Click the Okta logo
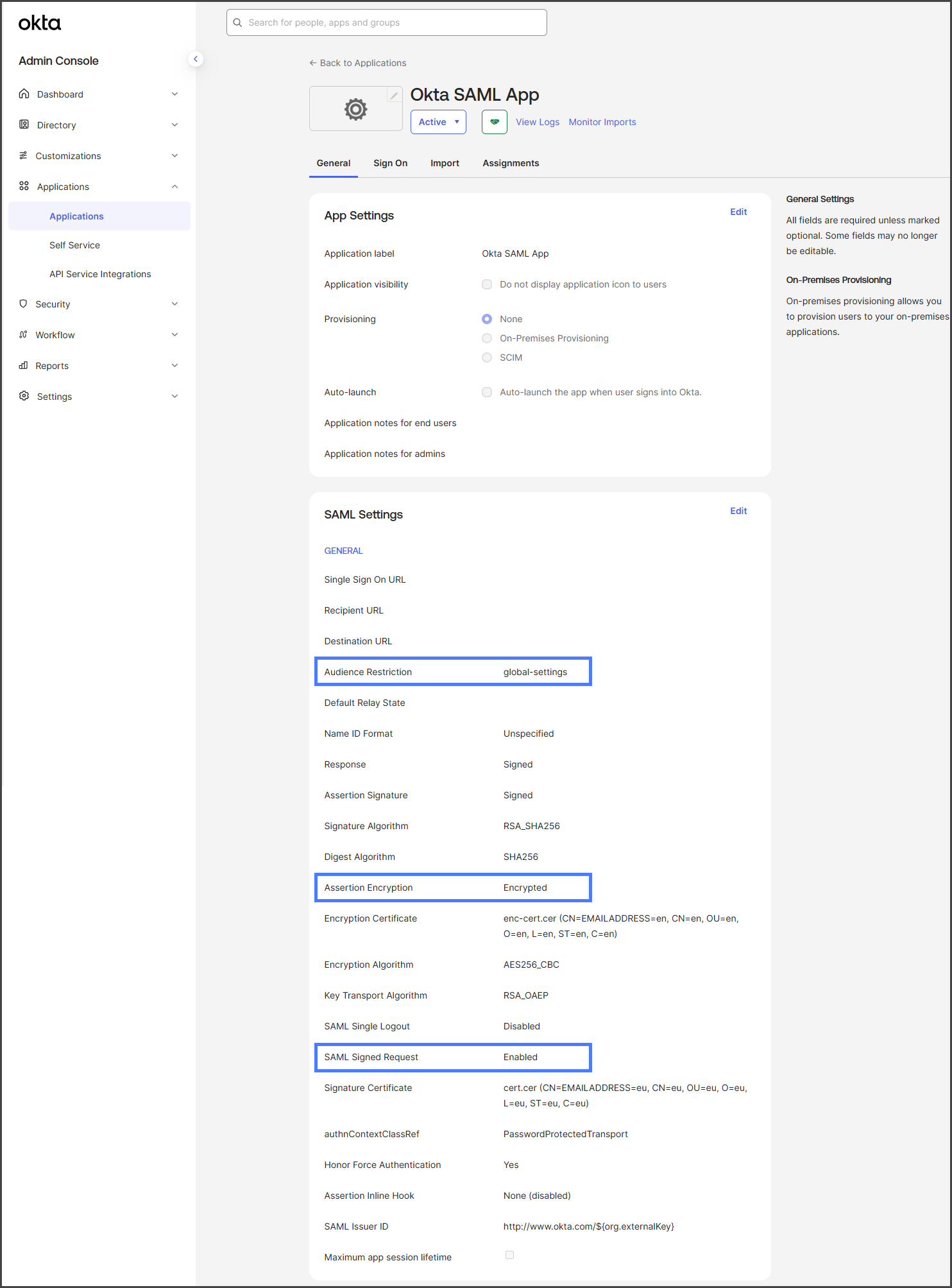Image resolution: width=952 pixels, height=1288 pixels. point(40,24)
